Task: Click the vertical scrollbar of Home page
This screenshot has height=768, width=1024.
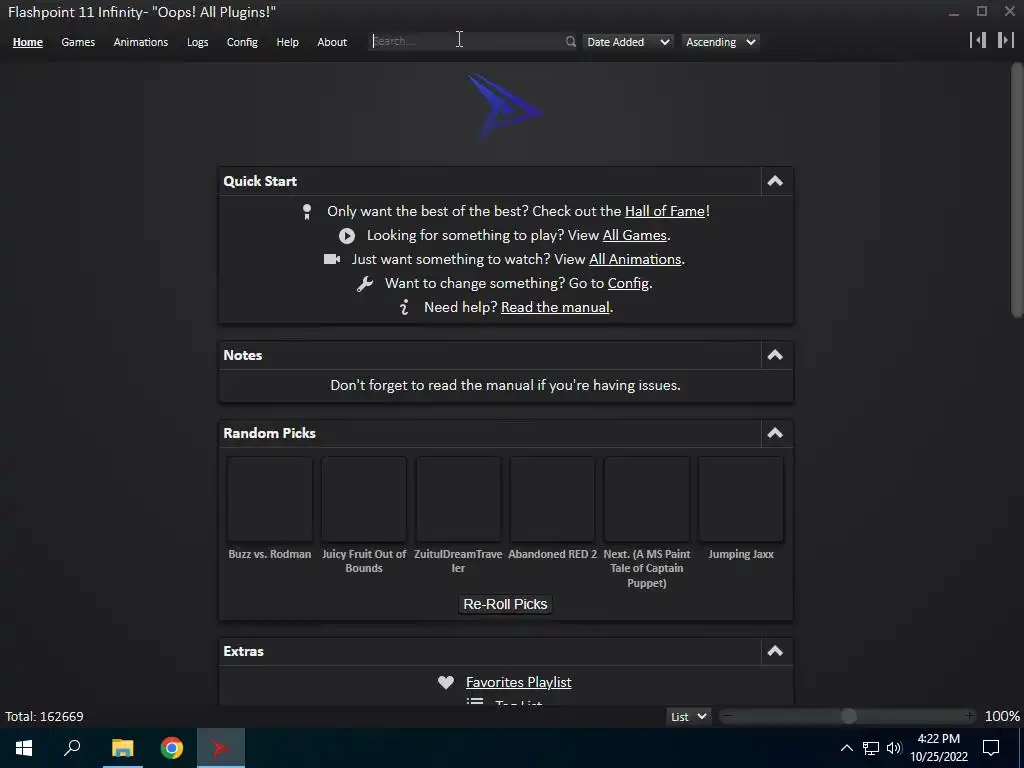Action: 1017,191
